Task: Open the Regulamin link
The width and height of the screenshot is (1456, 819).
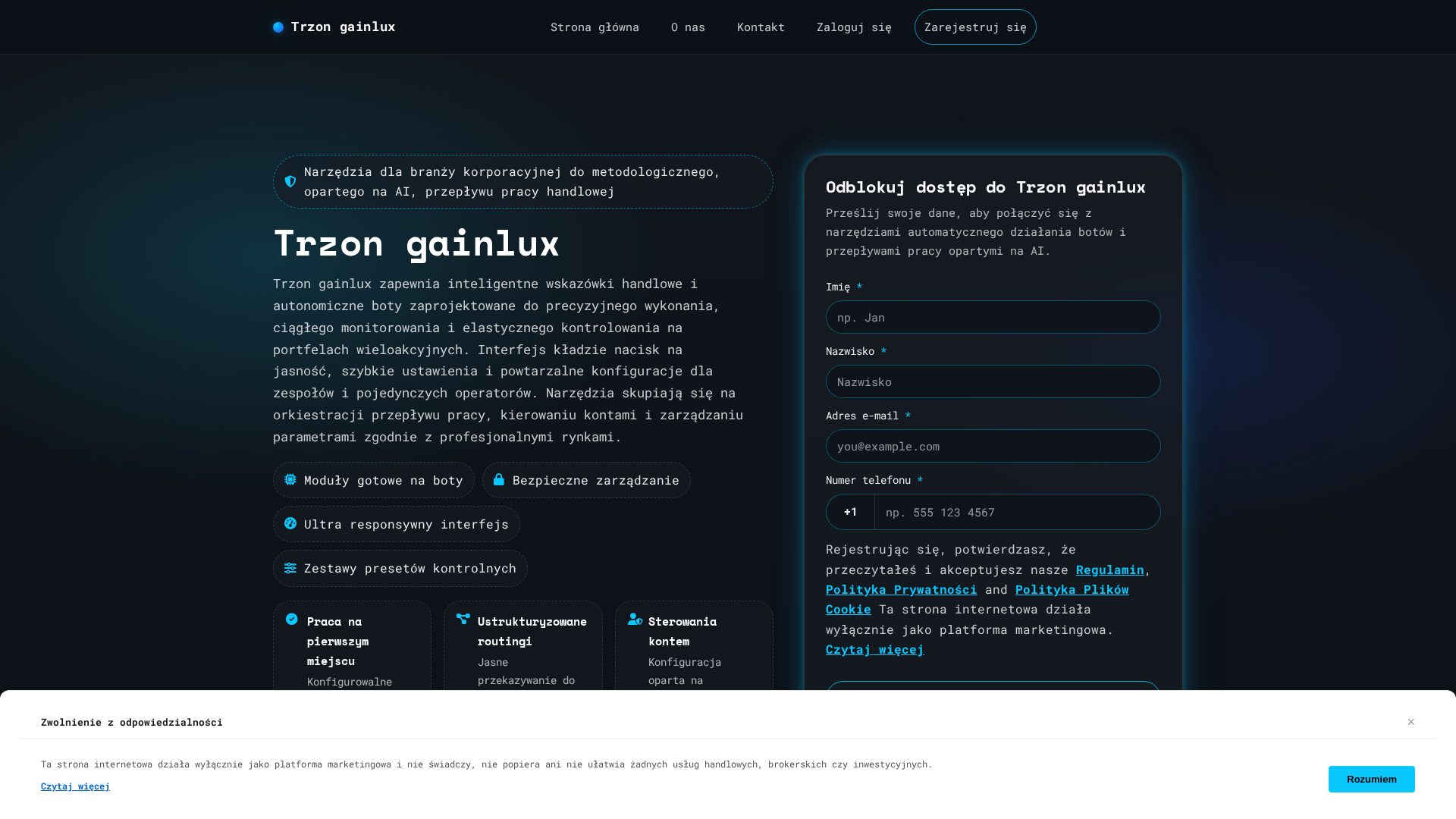Action: (x=1109, y=570)
